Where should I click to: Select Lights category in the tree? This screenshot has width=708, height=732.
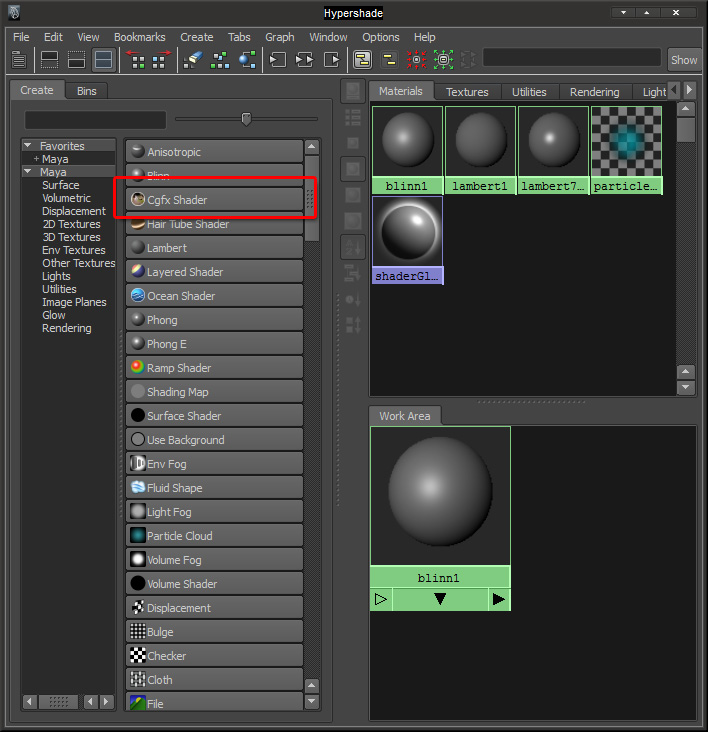(x=56, y=276)
